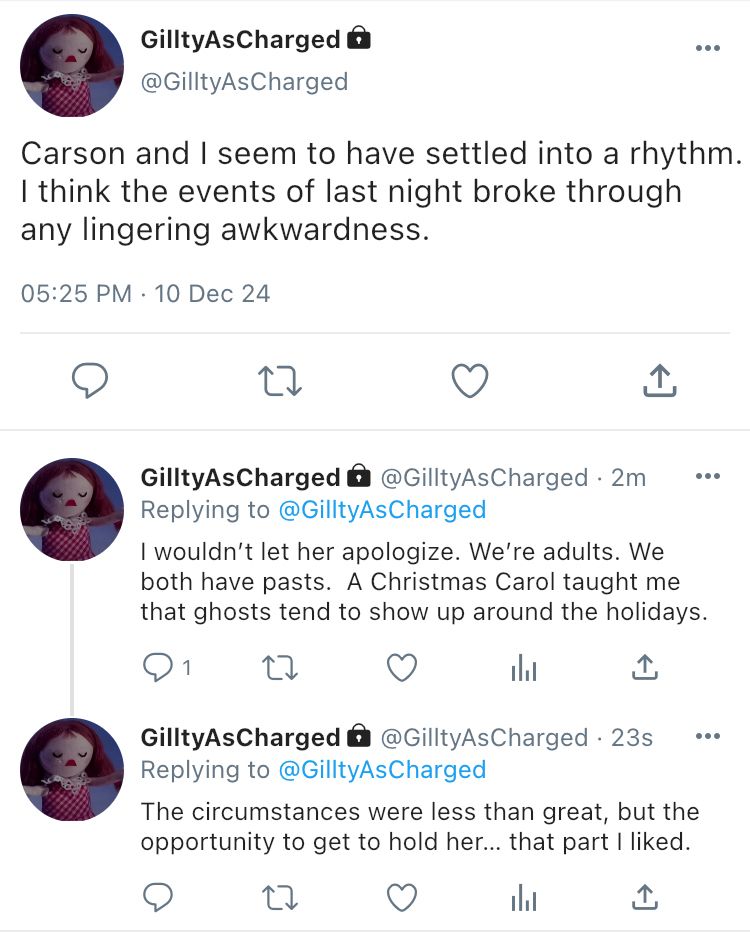Image resolution: width=750 pixels, height=935 pixels.
Task: Reply to the main Carson rhythm tweet
Action: pos(90,380)
